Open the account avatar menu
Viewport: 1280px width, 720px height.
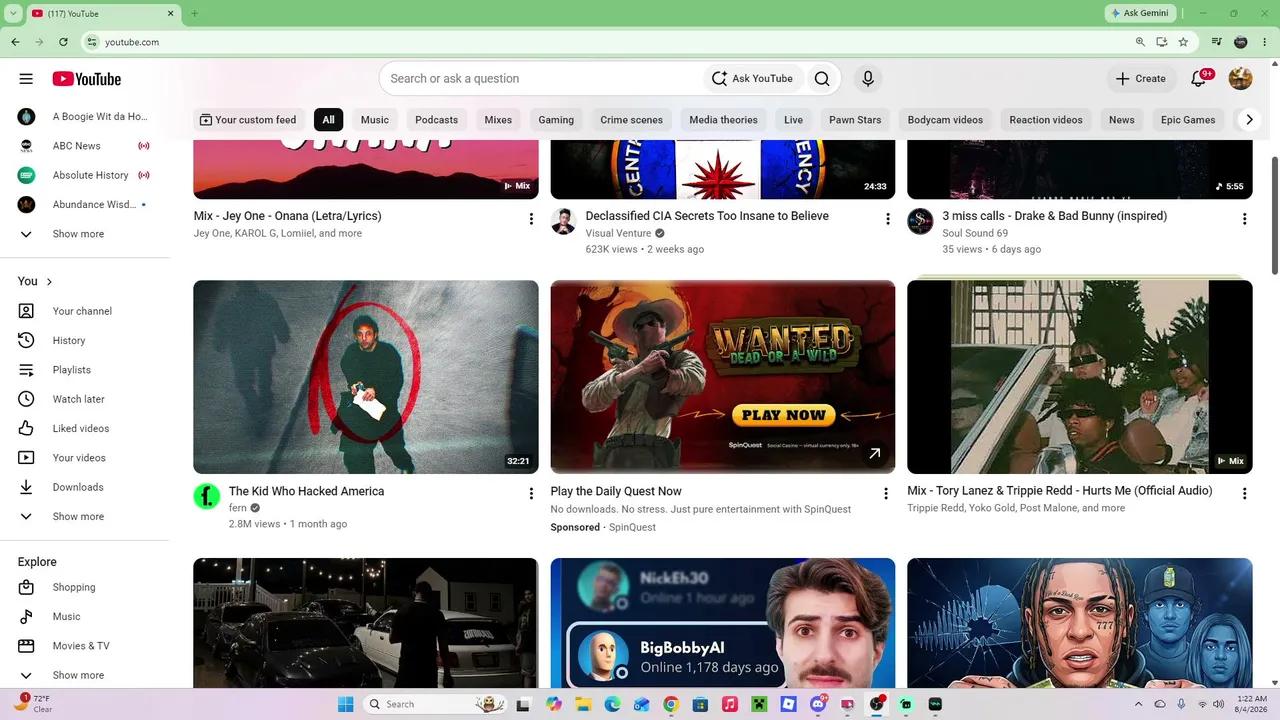point(1241,79)
